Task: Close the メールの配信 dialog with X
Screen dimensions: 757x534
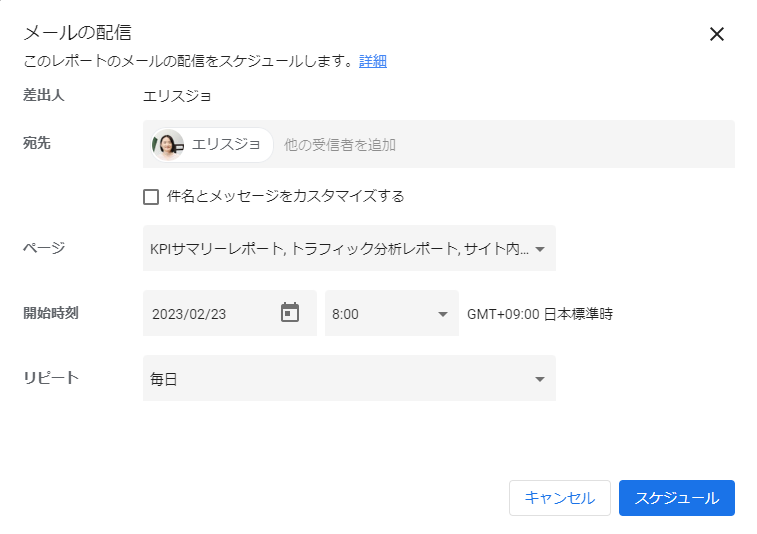Action: click(716, 34)
